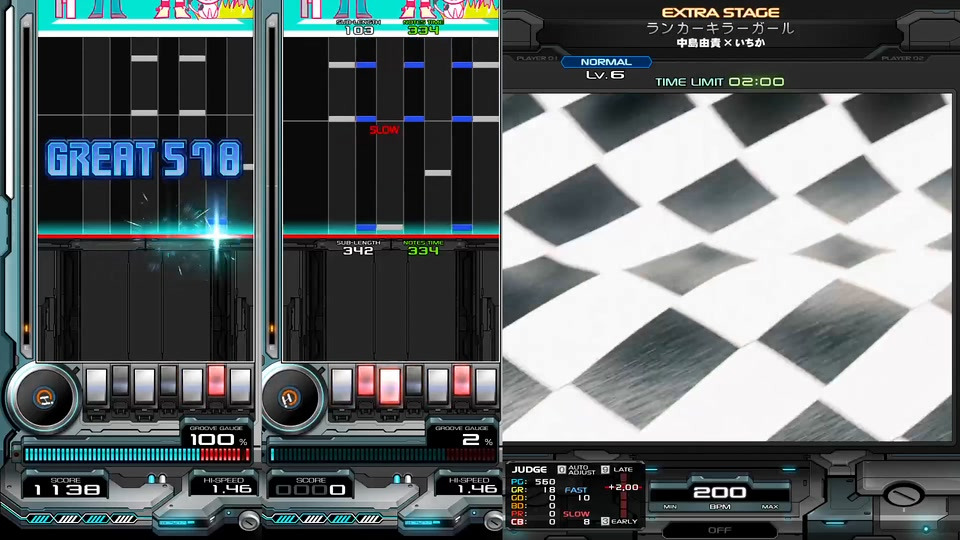Screen dimensions: 960x540
Task: Click Player 2's groove gauge 2% readout
Action: click(477, 440)
